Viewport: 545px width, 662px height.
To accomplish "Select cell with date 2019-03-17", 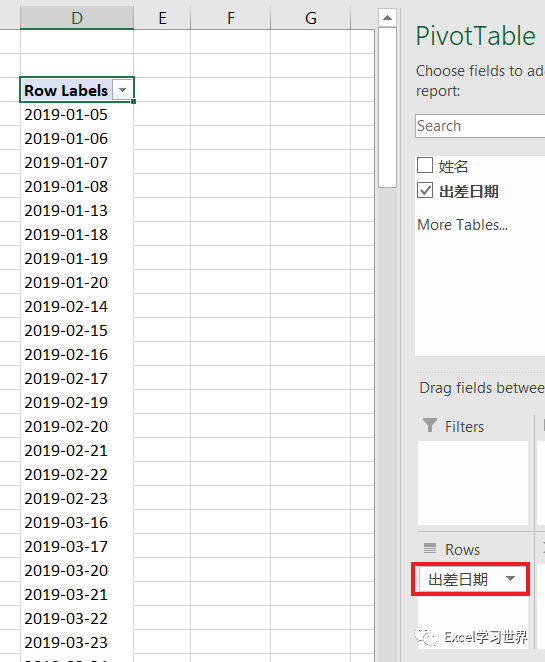I will [x=77, y=547].
